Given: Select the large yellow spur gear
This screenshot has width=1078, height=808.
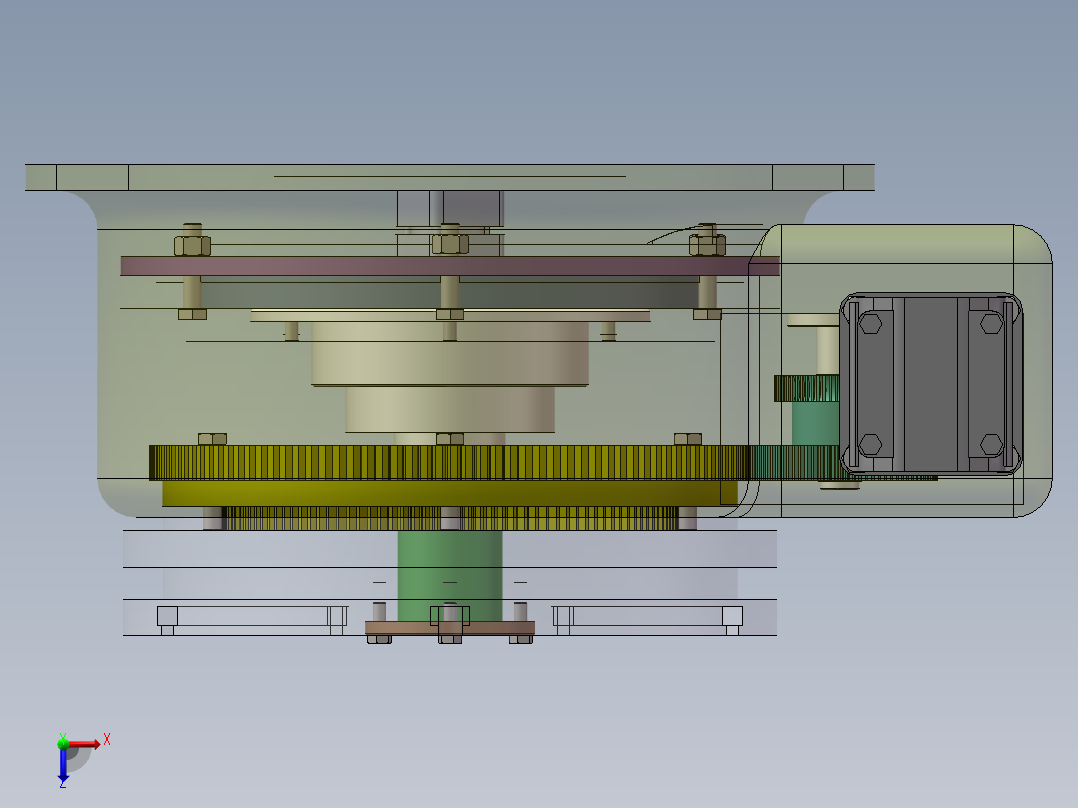Looking at the screenshot, I should coord(448,463).
